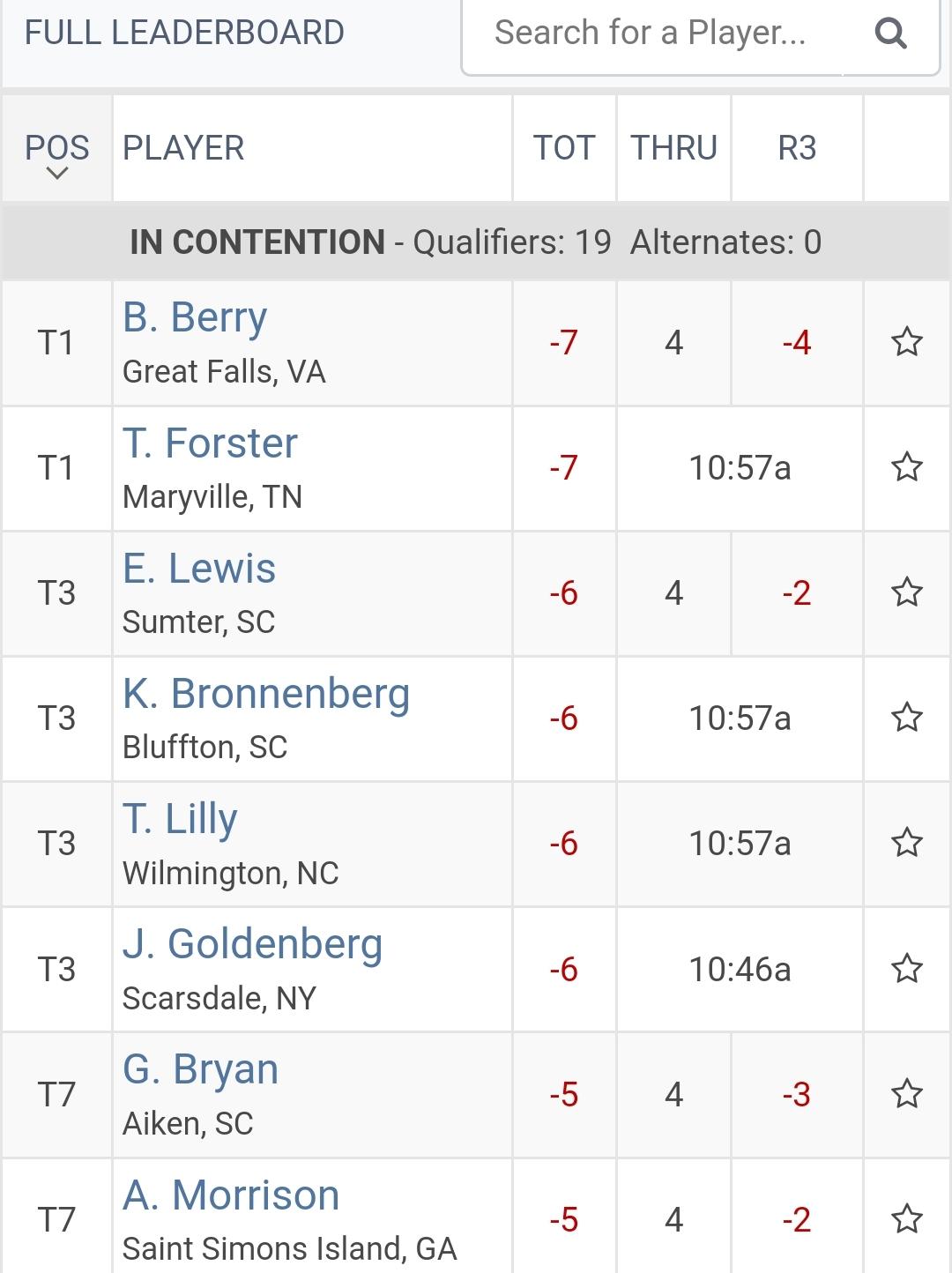Open B. Berry player link
The width and height of the screenshot is (952, 1273).
(195, 317)
